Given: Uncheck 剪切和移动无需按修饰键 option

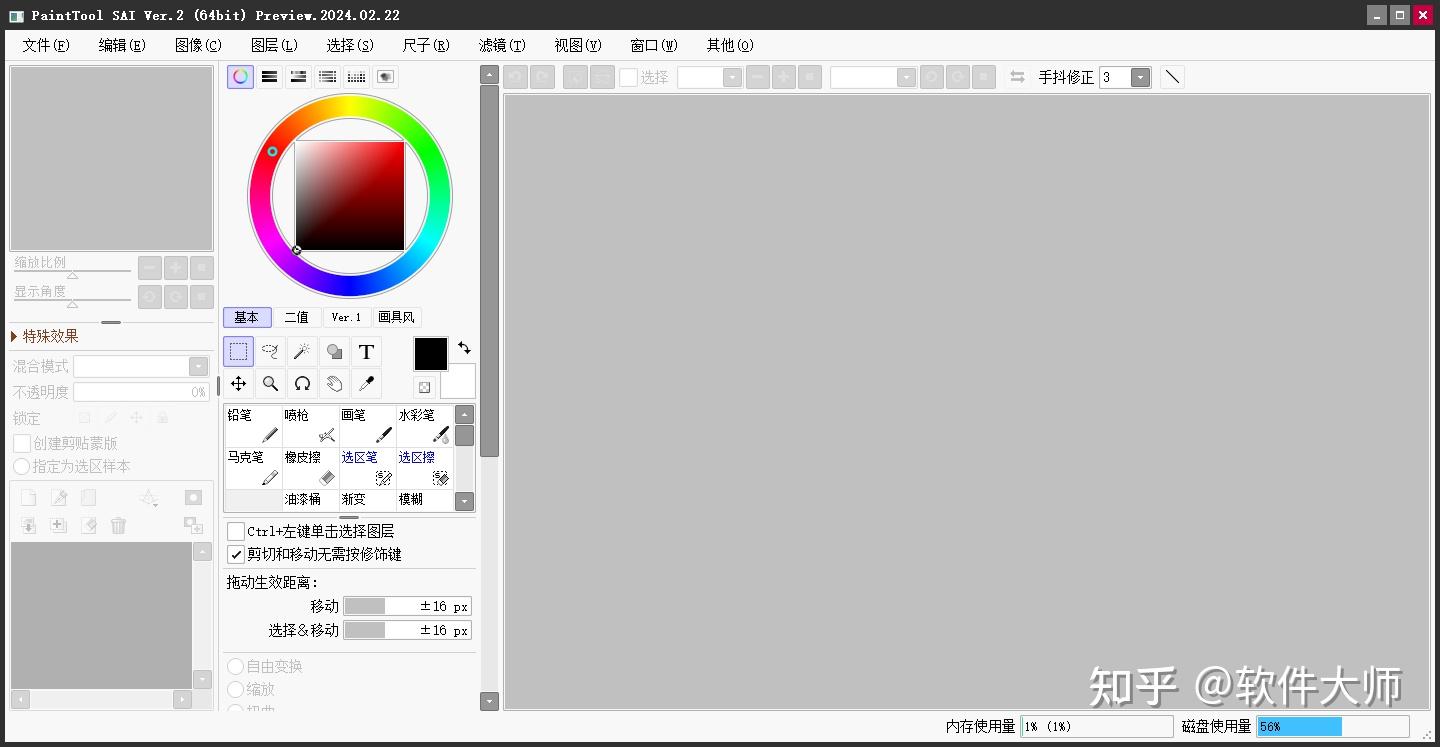Looking at the screenshot, I should 236,554.
